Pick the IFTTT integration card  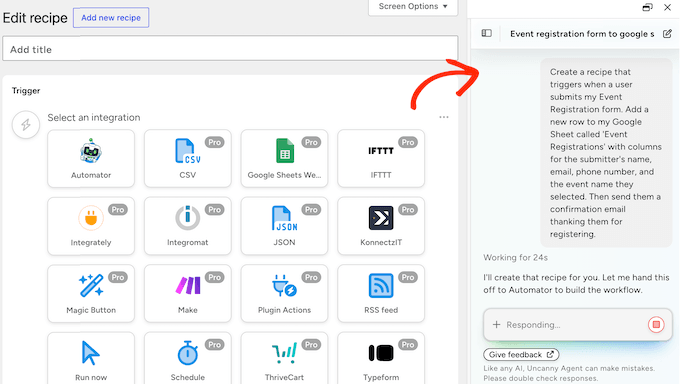point(381,158)
